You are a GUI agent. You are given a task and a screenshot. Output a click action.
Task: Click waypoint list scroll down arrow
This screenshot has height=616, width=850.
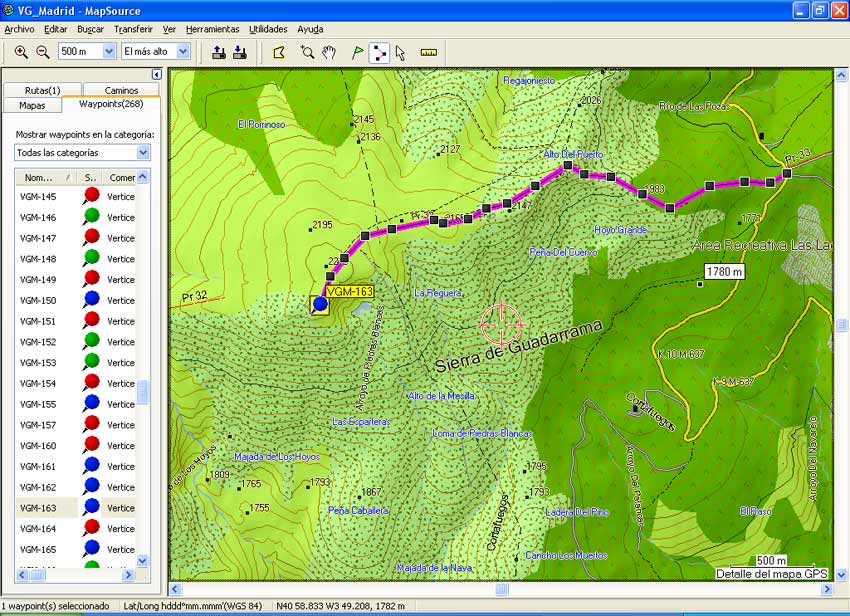point(143,561)
